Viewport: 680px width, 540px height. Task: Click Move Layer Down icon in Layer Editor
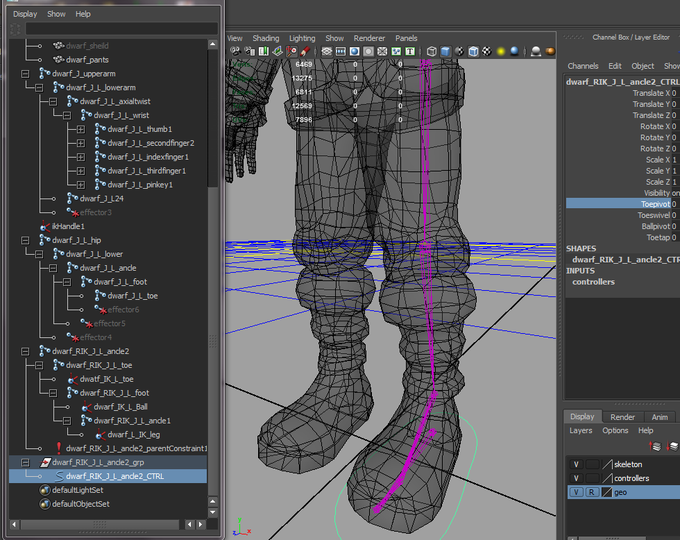(x=673, y=446)
